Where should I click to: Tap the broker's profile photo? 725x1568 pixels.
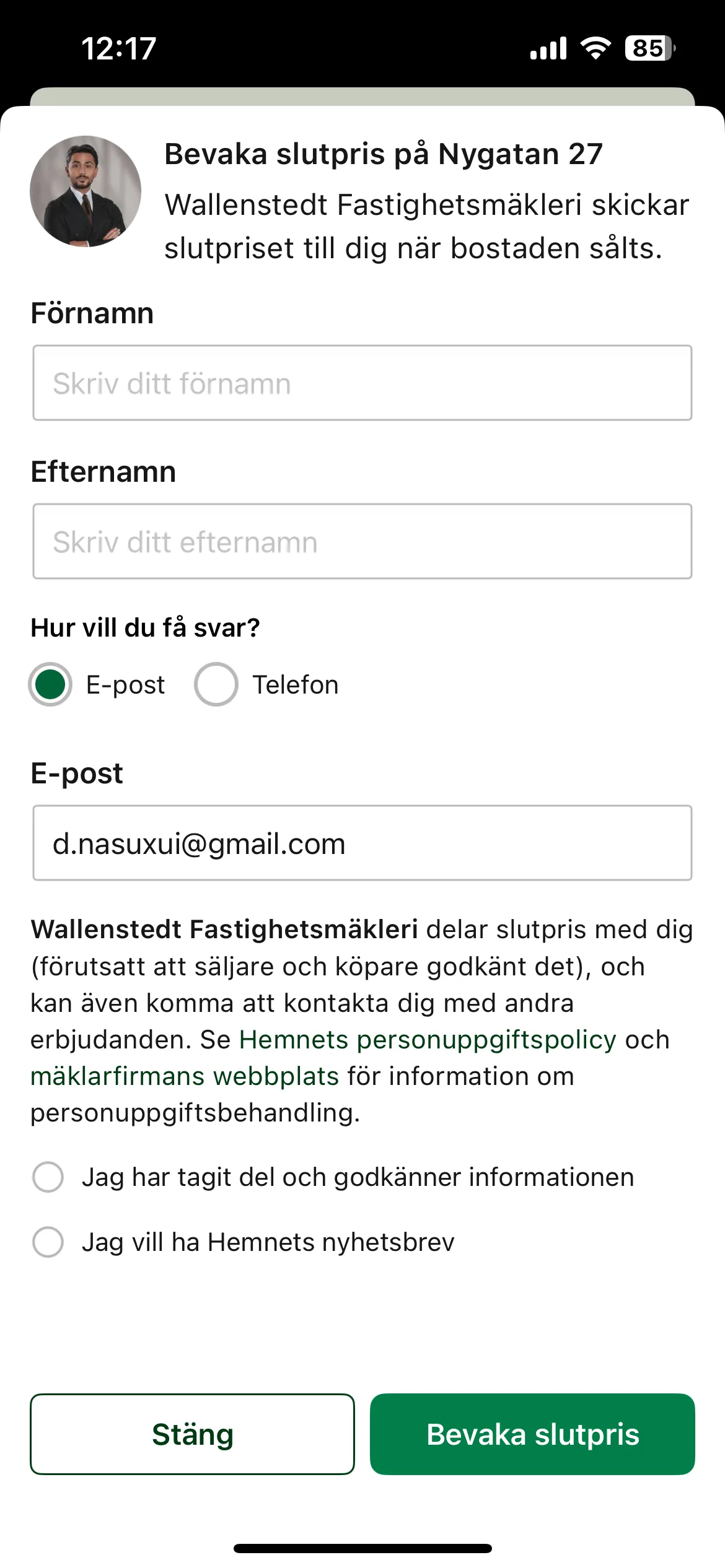pos(86,191)
